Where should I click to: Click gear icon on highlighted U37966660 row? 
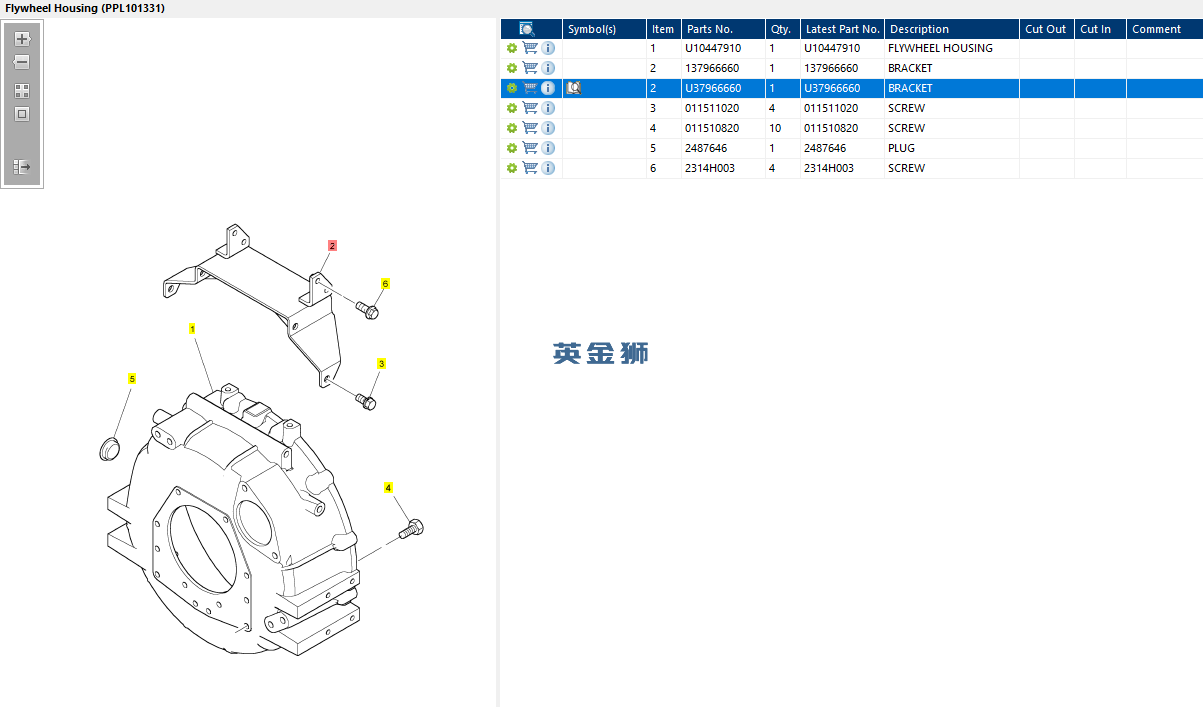point(512,88)
